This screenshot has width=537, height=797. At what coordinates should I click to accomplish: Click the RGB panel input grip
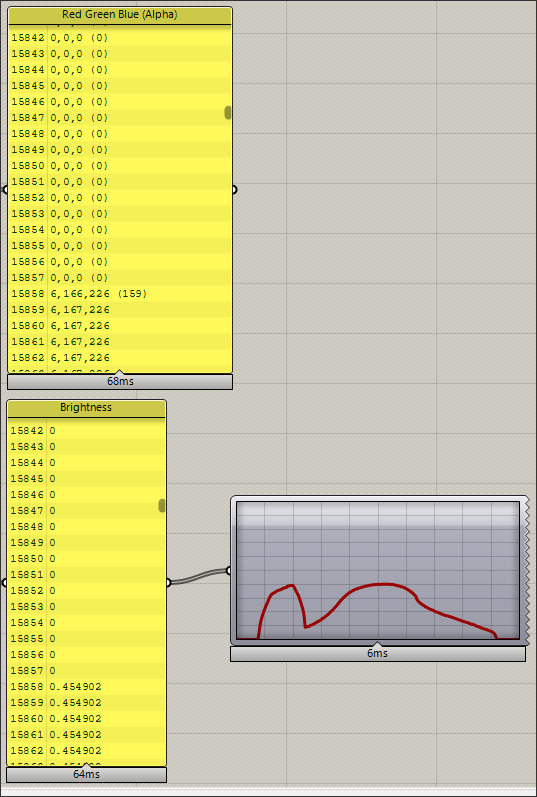[x=6, y=190]
